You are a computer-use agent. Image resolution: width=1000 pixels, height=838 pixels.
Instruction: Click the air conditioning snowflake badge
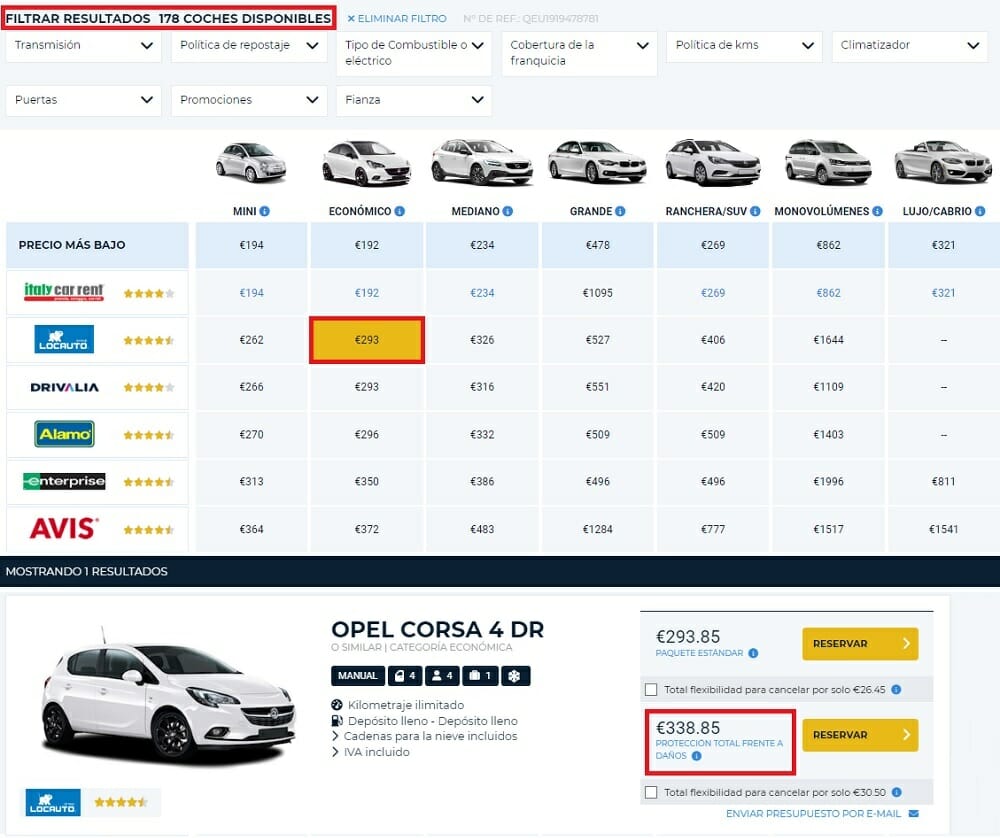click(515, 675)
